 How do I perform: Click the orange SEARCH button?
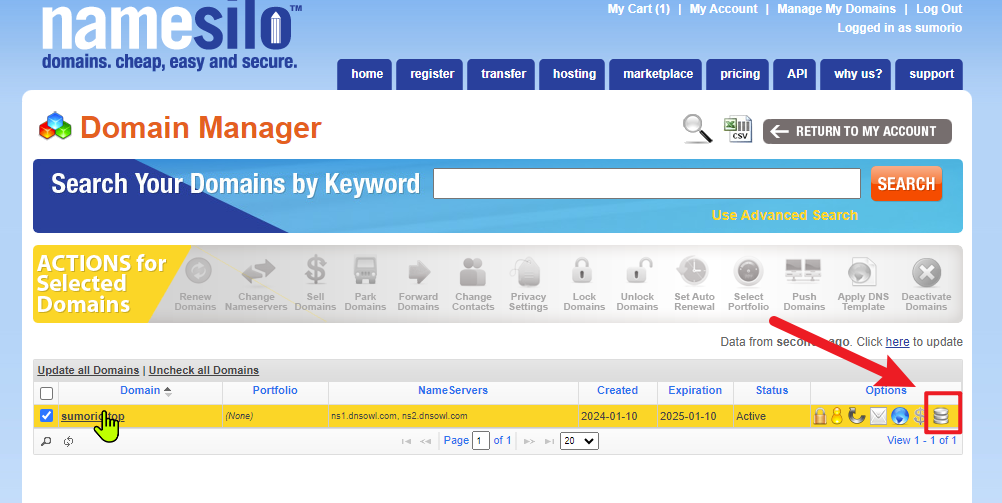[x=906, y=184]
